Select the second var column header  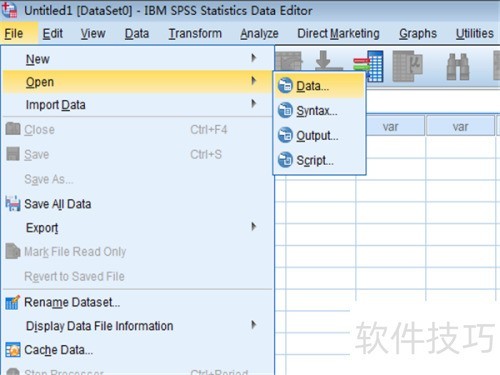click(x=460, y=126)
